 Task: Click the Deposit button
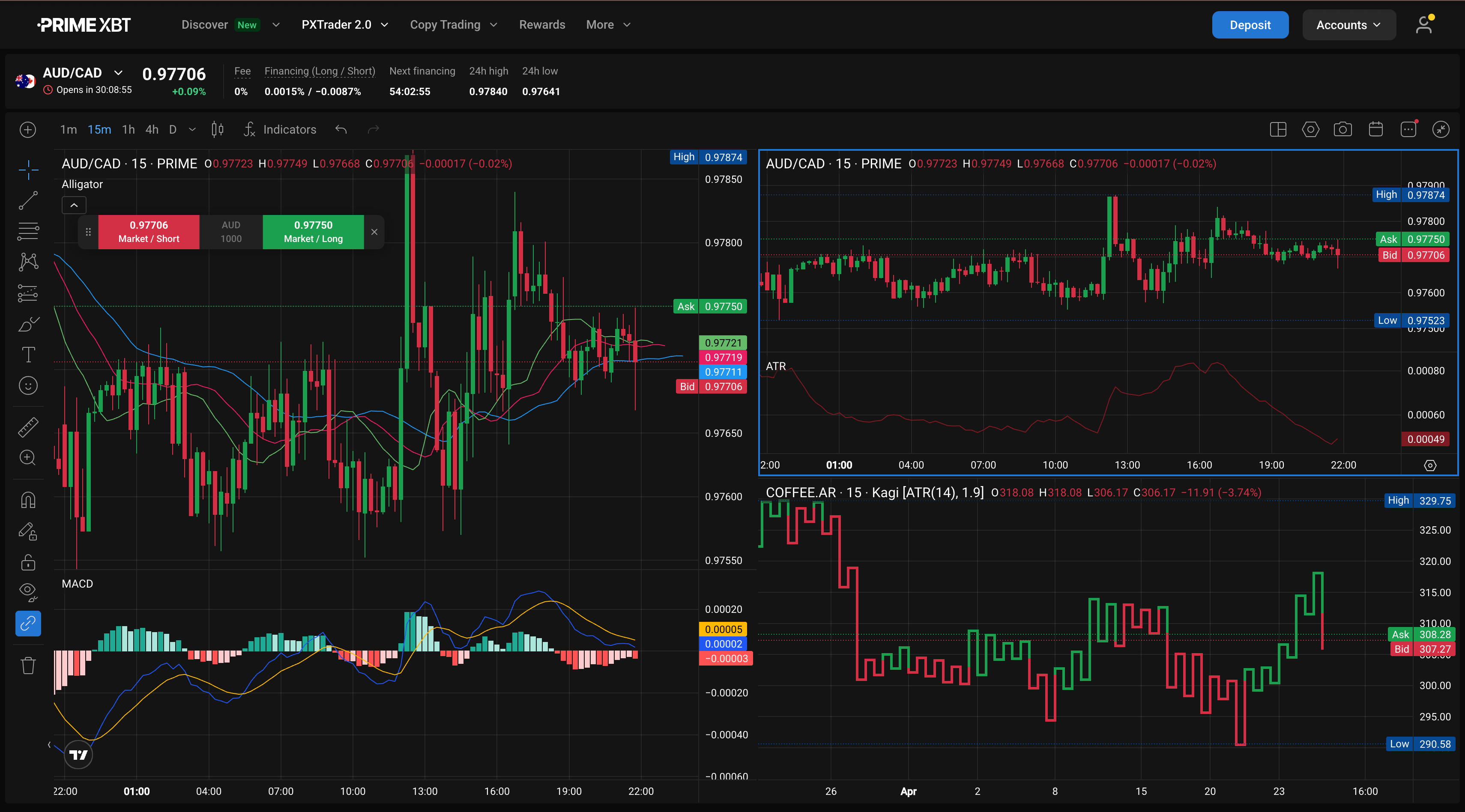pyautogui.click(x=1250, y=25)
